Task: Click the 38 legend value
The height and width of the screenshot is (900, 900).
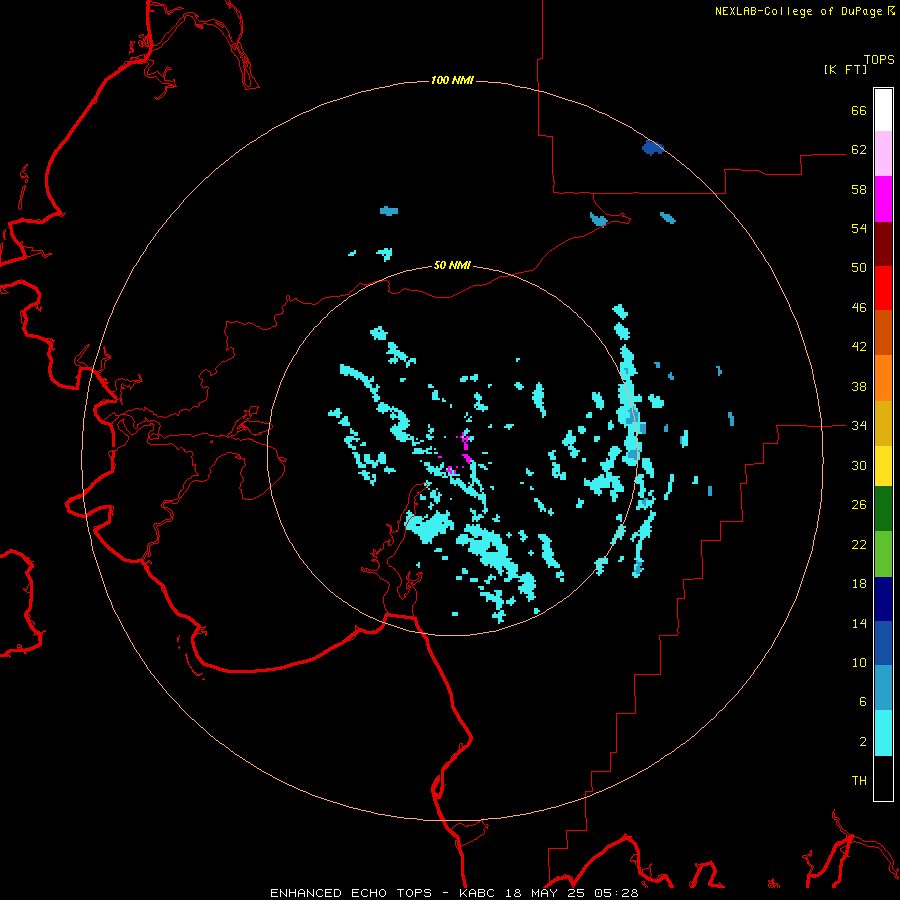Action: tap(859, 386)
